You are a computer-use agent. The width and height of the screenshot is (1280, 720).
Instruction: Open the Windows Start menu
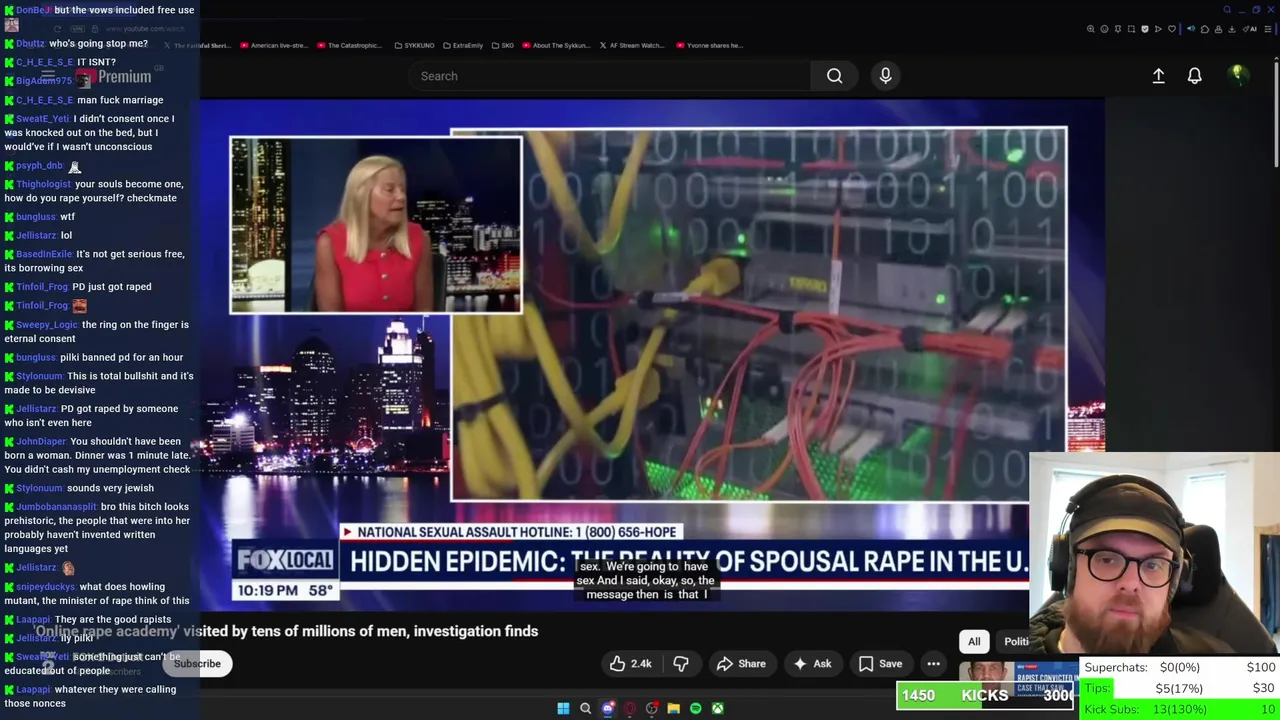click(563, 709)
